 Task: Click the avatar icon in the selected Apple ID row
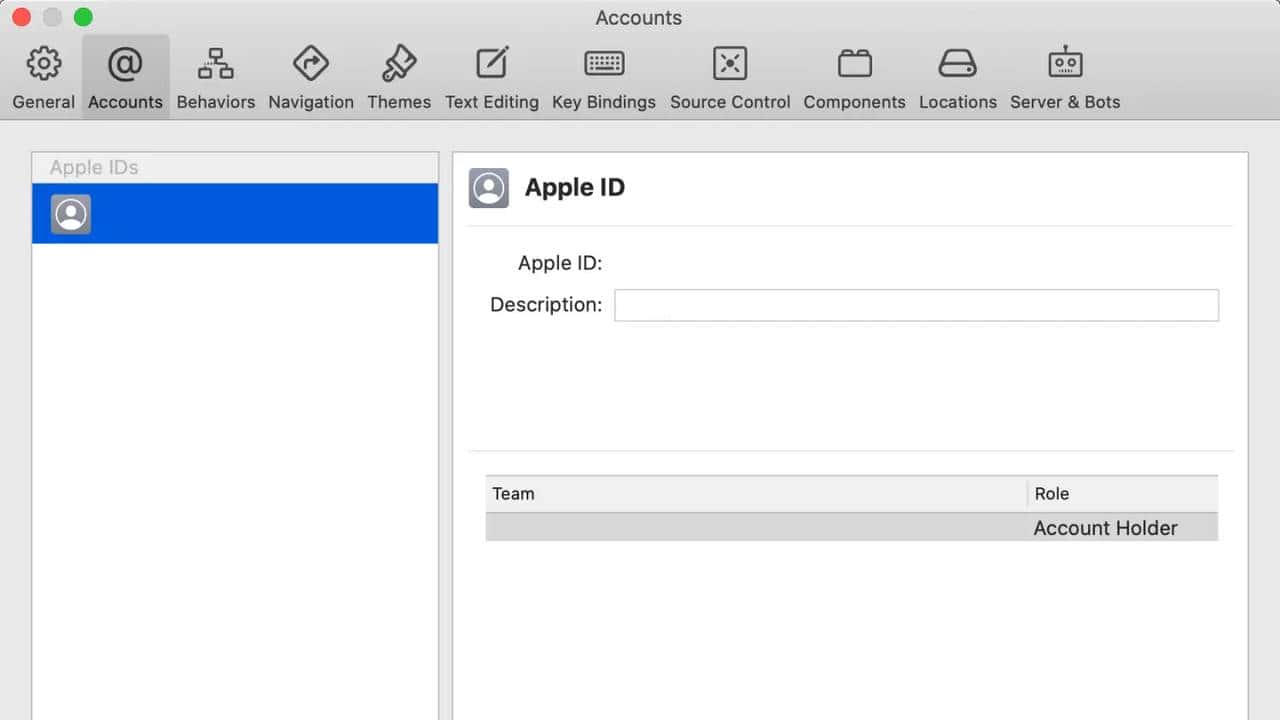pos(70,213)
